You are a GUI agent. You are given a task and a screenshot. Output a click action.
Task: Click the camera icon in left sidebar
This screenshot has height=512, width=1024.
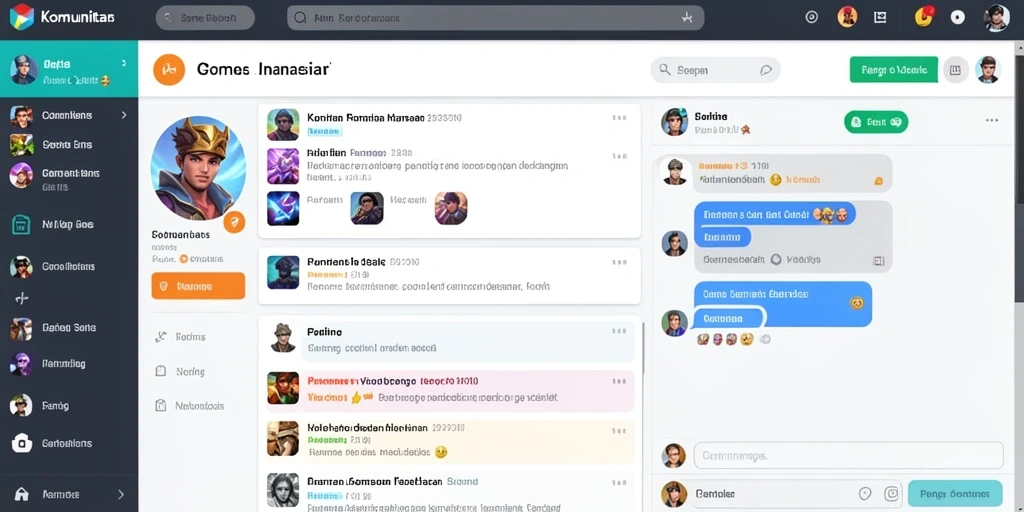[22, 443]
